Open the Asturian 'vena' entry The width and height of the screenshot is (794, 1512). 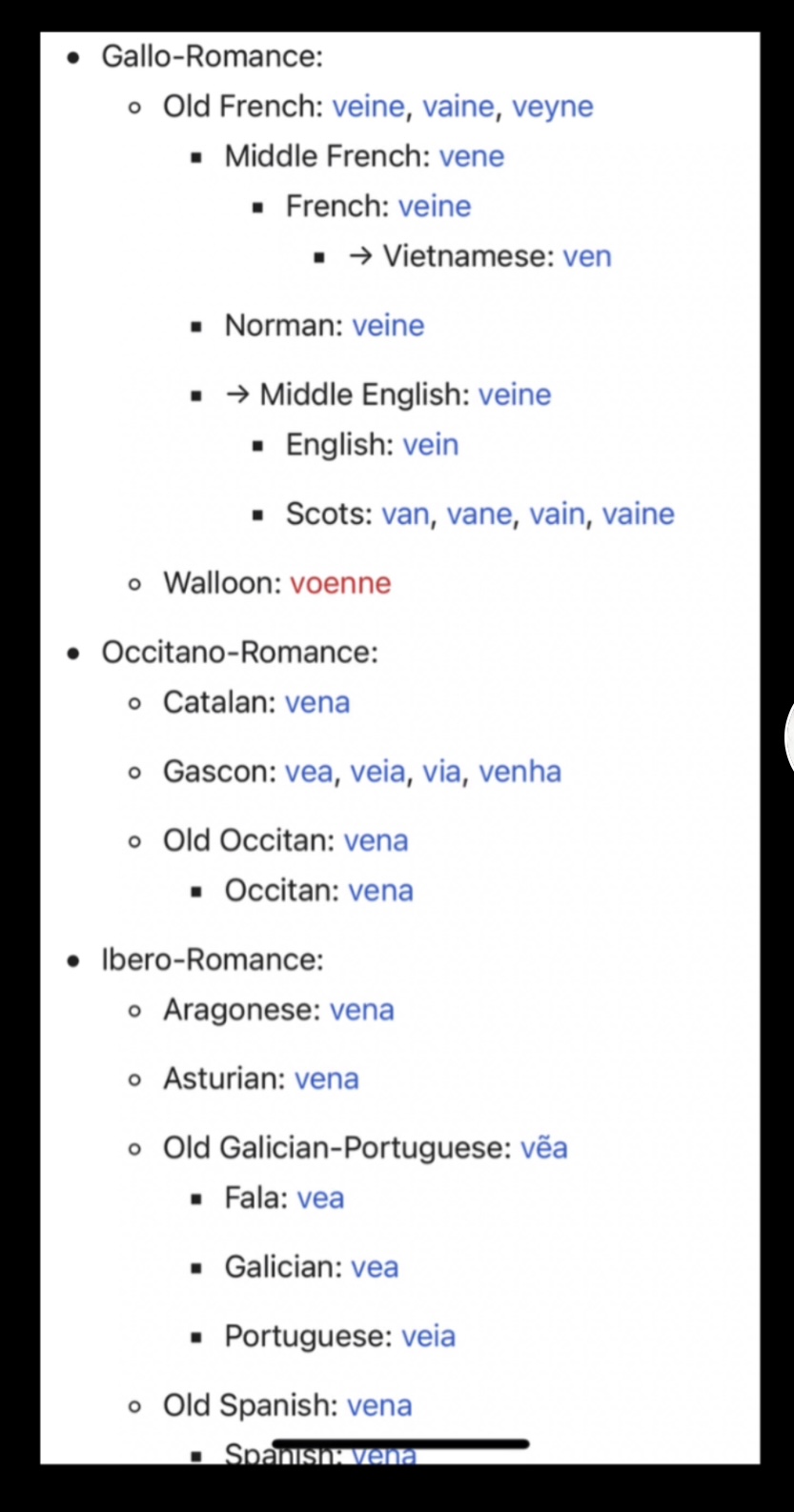(x=327, y=1079)
